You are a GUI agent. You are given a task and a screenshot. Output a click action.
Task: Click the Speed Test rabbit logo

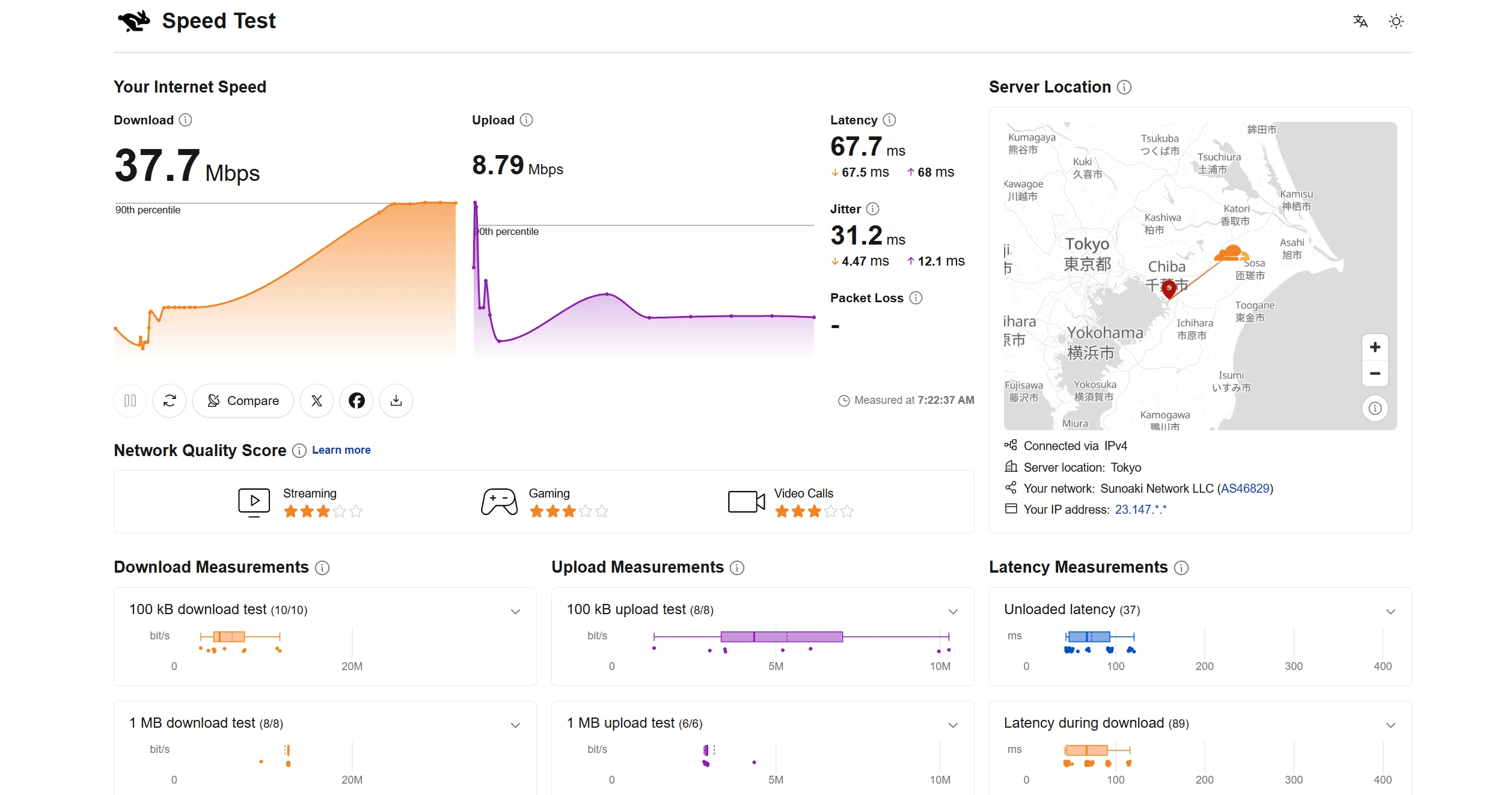point(133,22)
